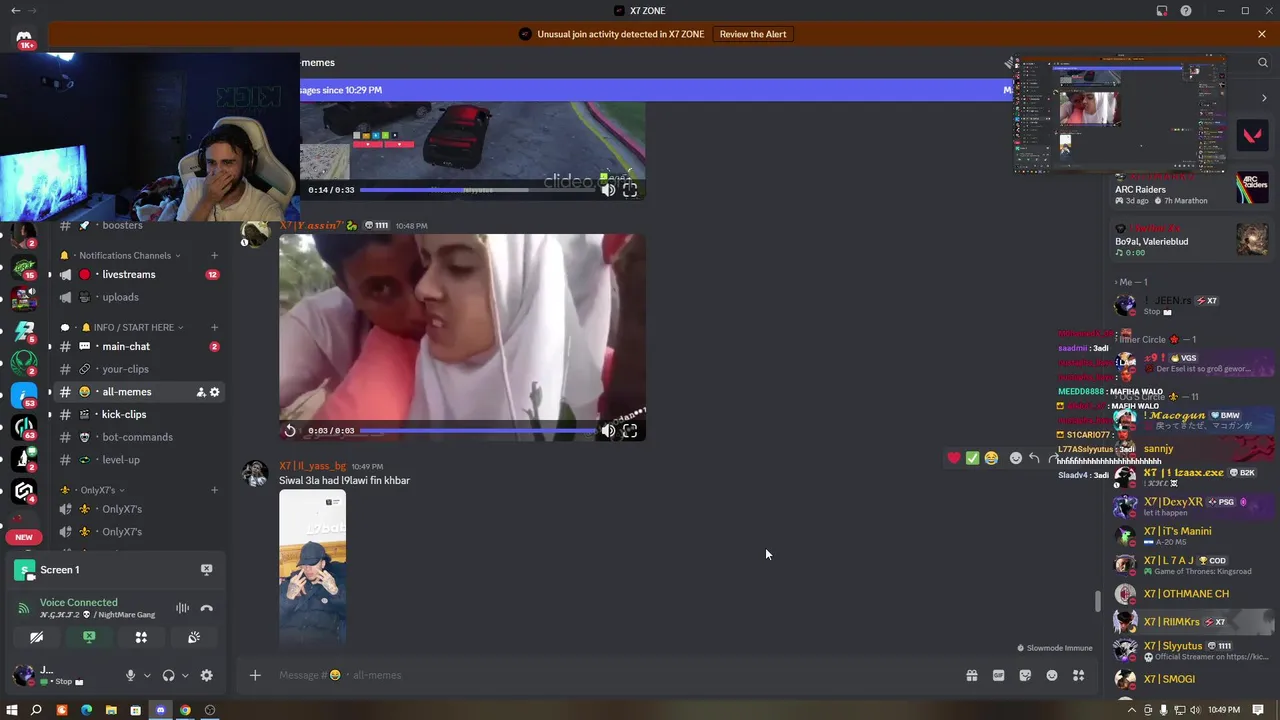Reply to the message with the left arrow icon

tap(1035, 458)
